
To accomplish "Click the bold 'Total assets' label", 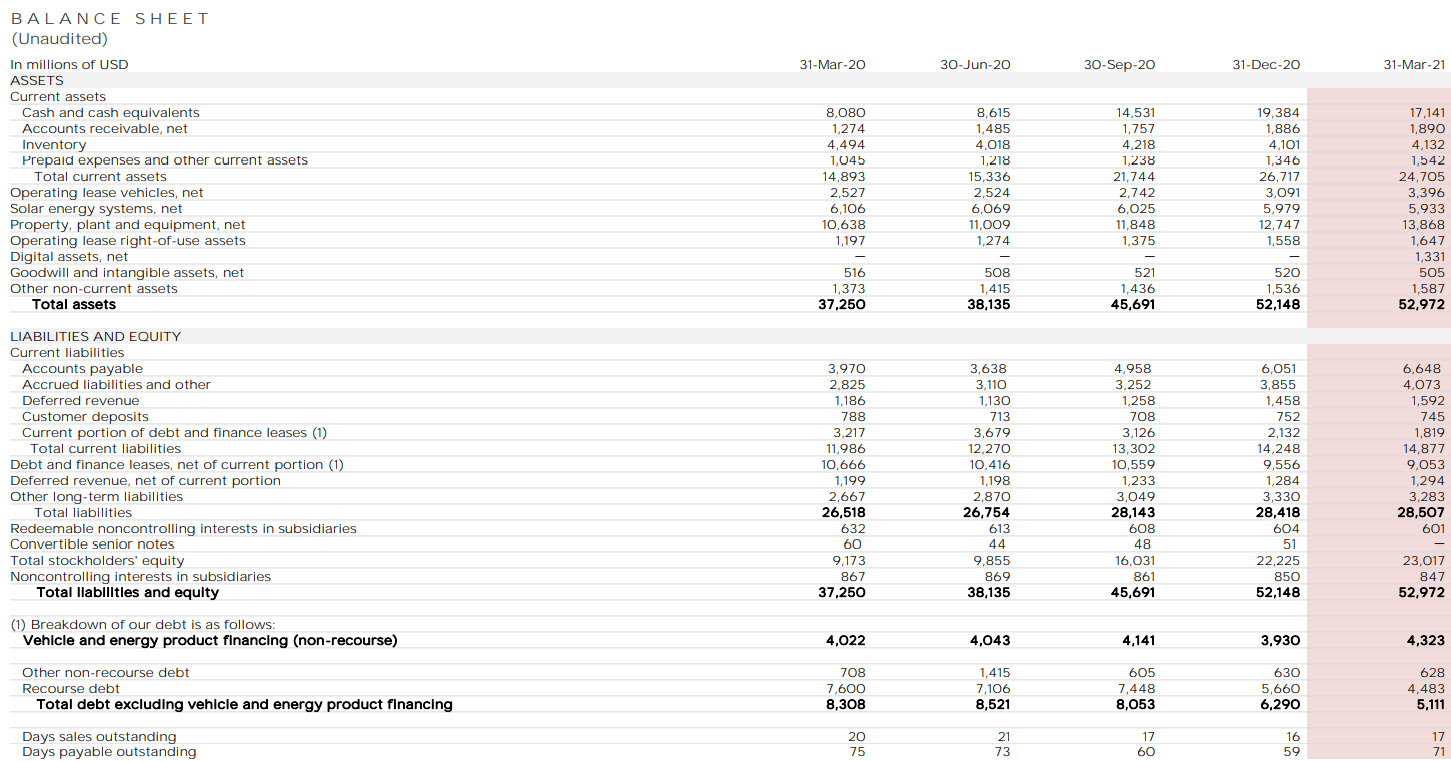I will pos(74,304).
